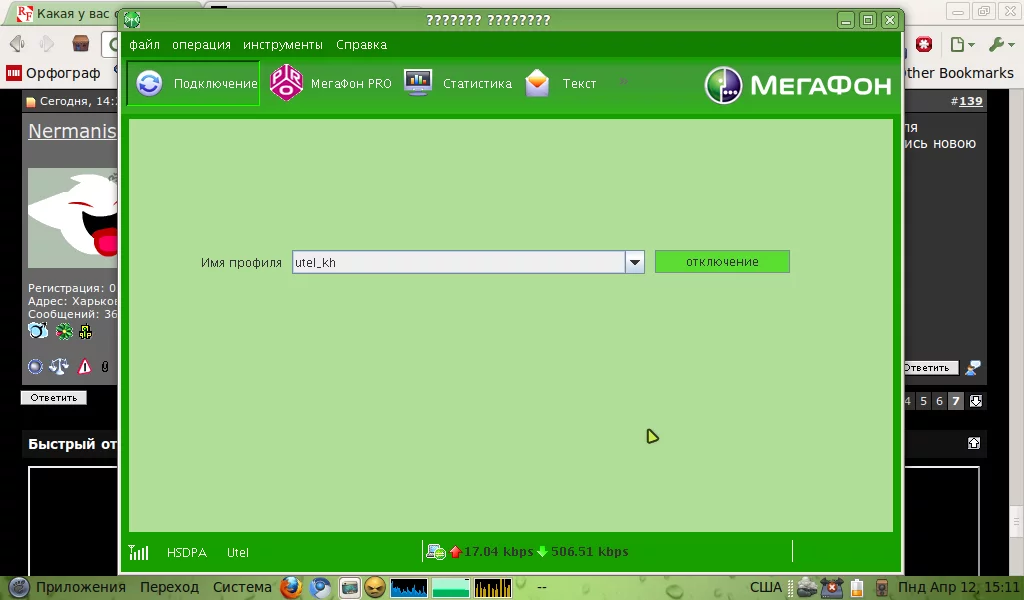Viewport: 1024px width, 600px height.
Task: Click the browser back arrow button
Action: click(18, 44)
